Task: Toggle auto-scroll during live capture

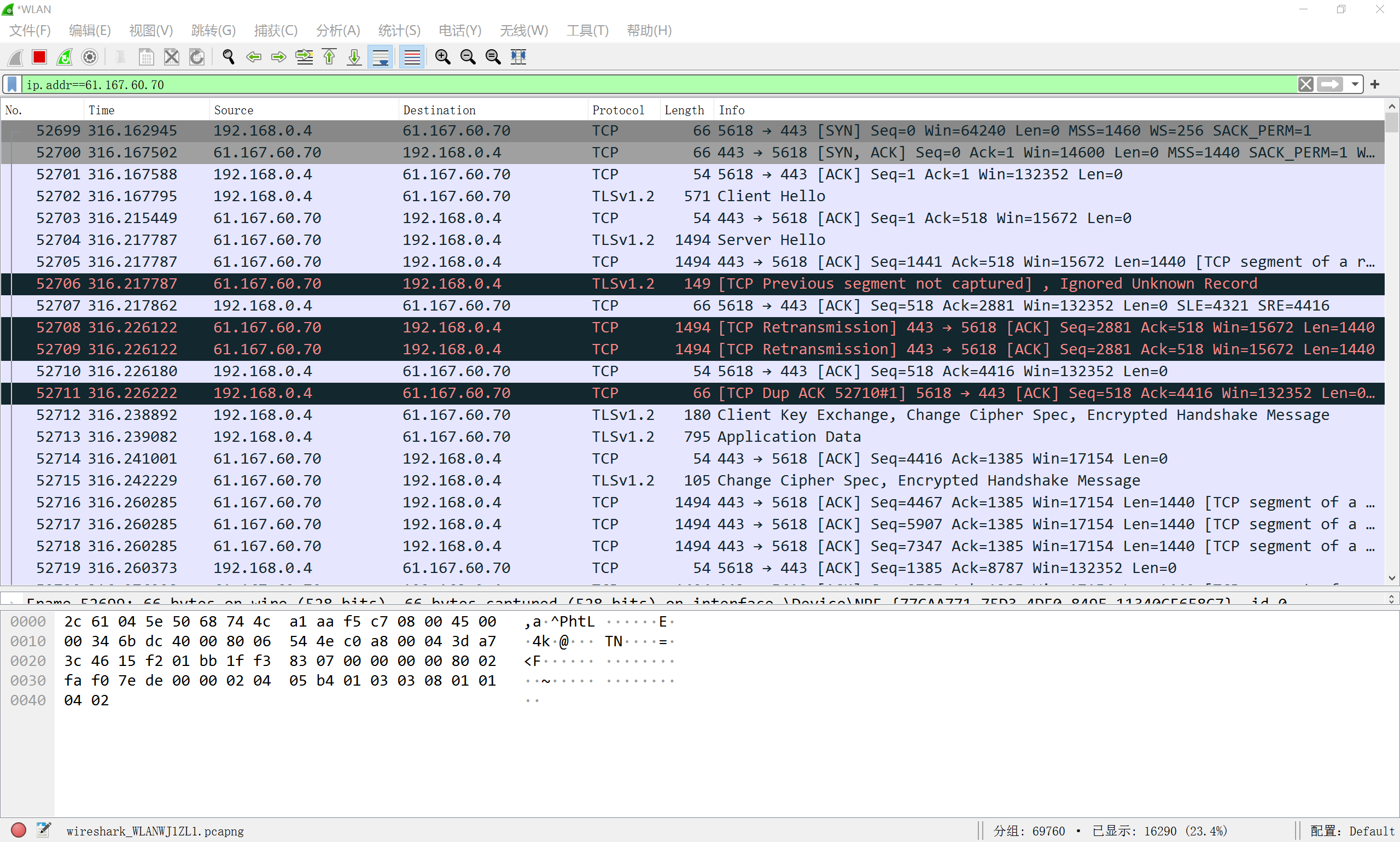Action: [380, 57]
